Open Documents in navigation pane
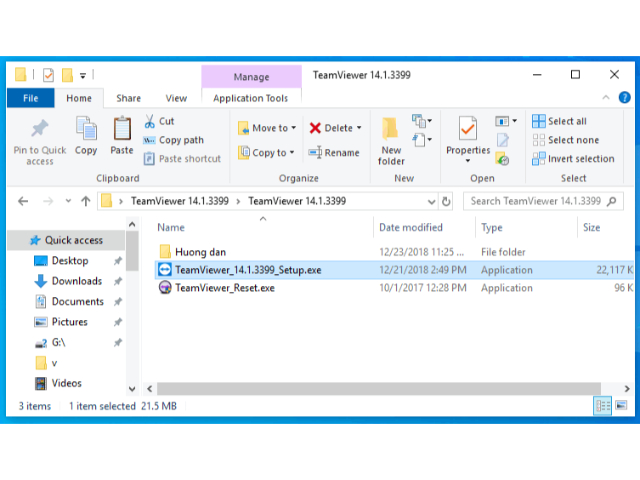The image size is (640, 480). point(78,302)
